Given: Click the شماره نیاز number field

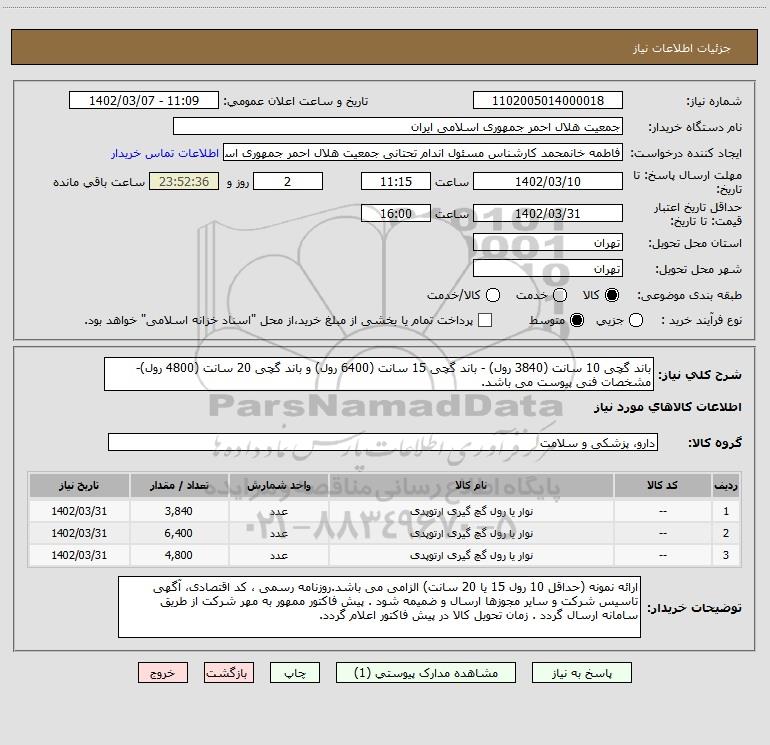Looking at the screenshot, I should (548, 101).
